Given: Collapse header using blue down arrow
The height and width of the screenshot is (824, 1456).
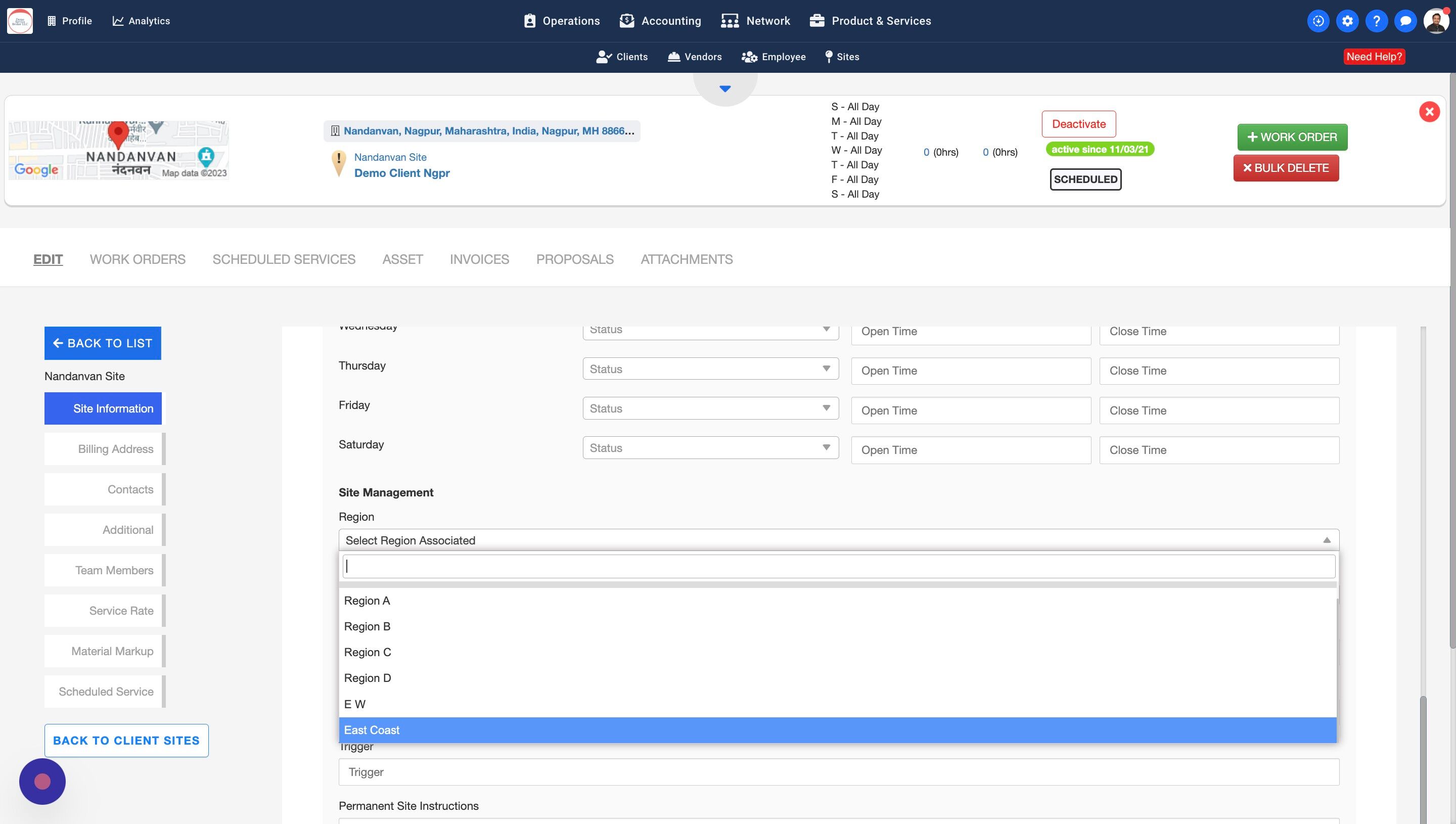Looking at the screenshot, I should [725, 89].
